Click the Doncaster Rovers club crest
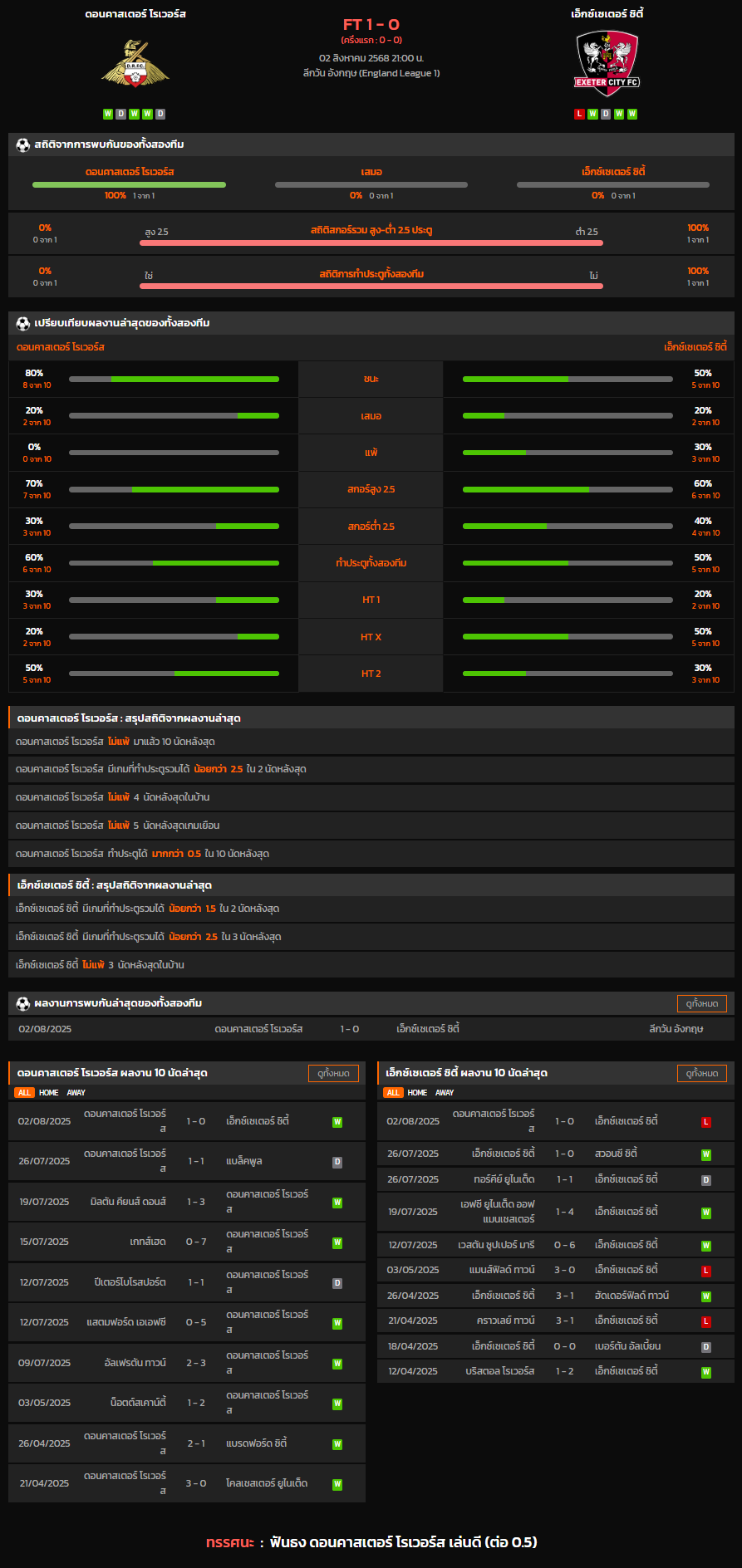Image resolution: width=742 pixels, height=1568 pixels. point(135,64)
